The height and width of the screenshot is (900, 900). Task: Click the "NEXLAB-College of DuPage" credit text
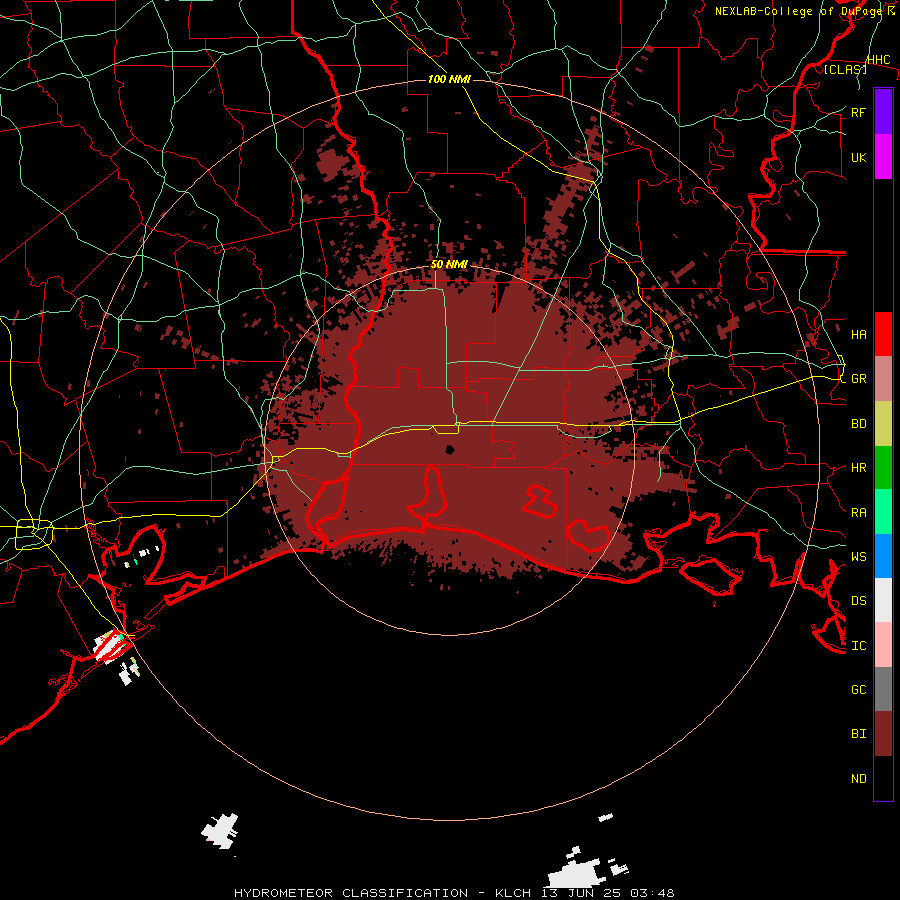pos(798,11)
